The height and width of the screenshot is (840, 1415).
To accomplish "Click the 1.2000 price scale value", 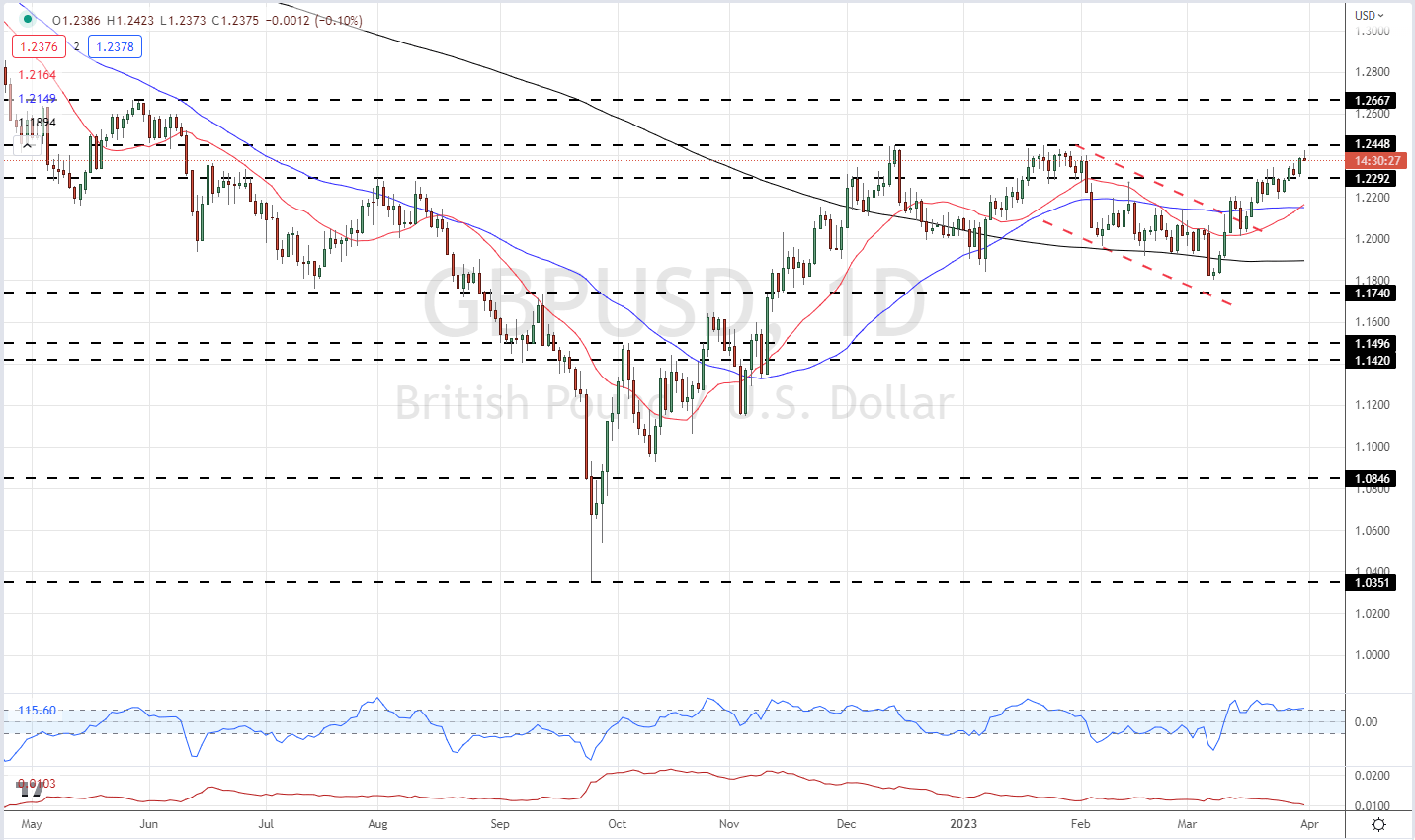I will pyautogui.click(x=1373, y=239).
